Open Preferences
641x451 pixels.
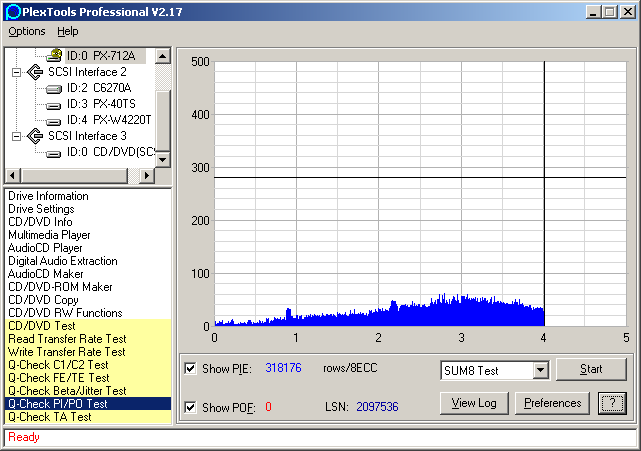pos(553,403)
